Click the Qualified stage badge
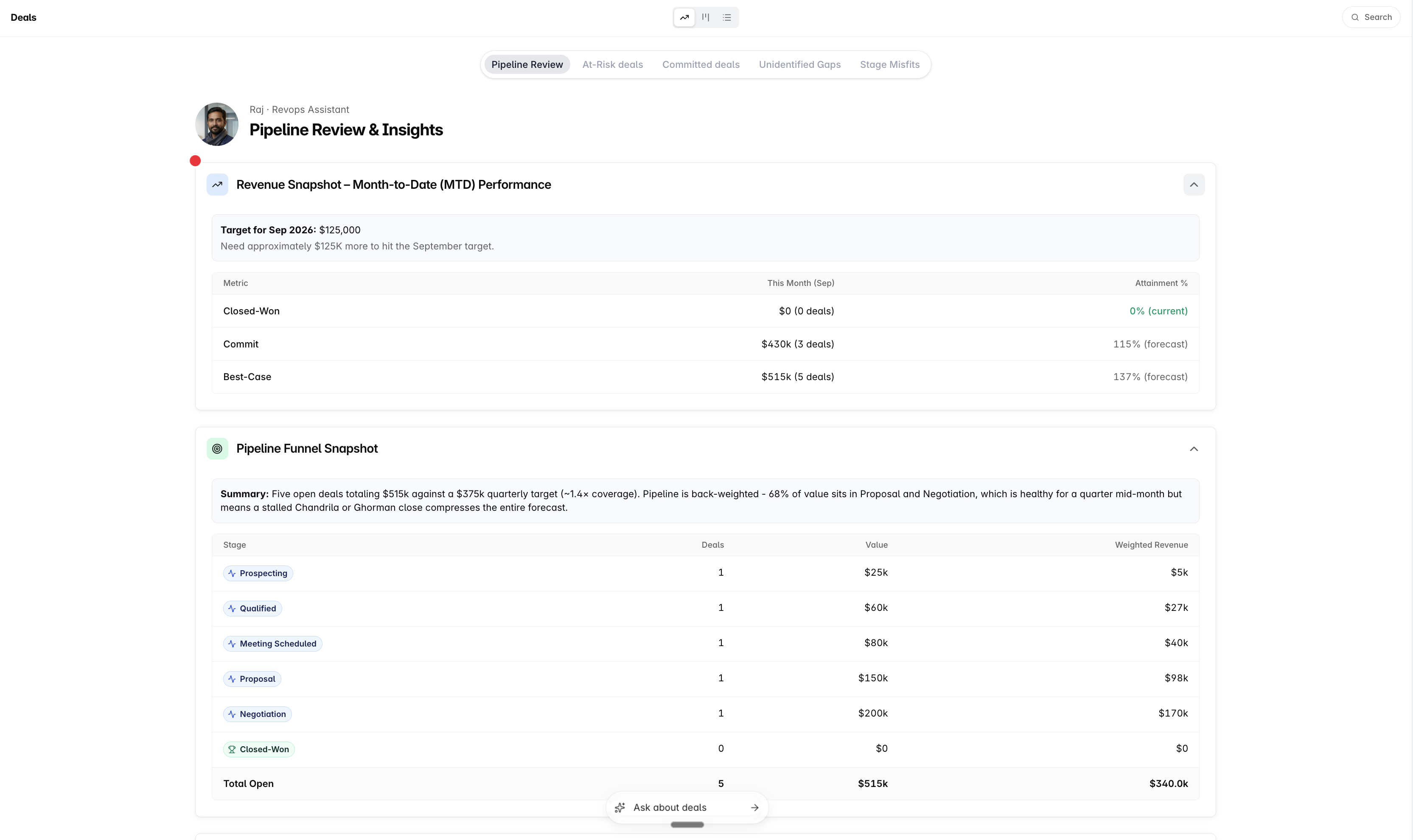The width and height of the screenshot is (1413, 840). point(252,608)
